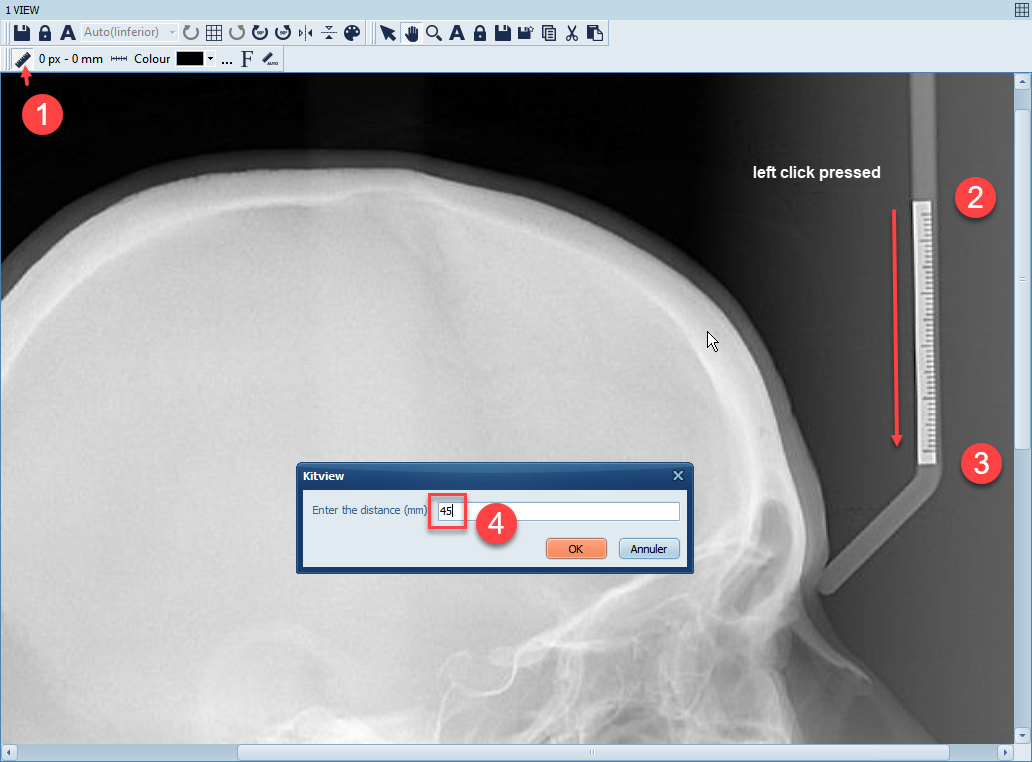
Task: Click the Annuler button
Action: [649, 549]
